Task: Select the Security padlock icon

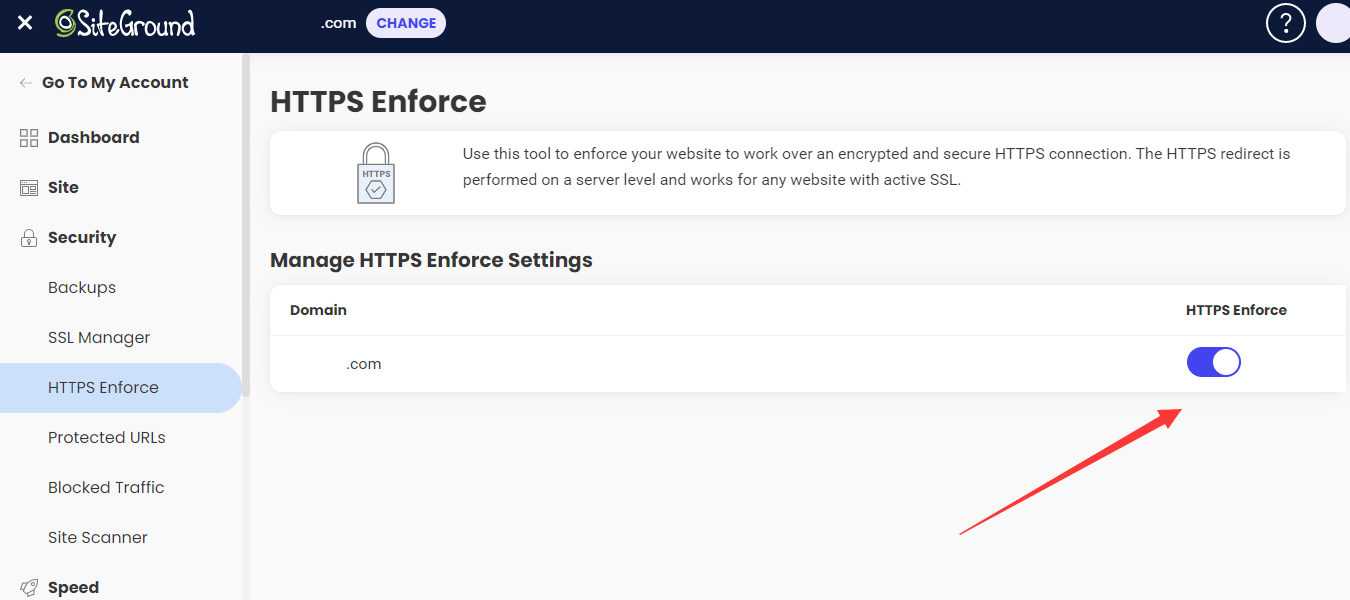Action: 27,237
